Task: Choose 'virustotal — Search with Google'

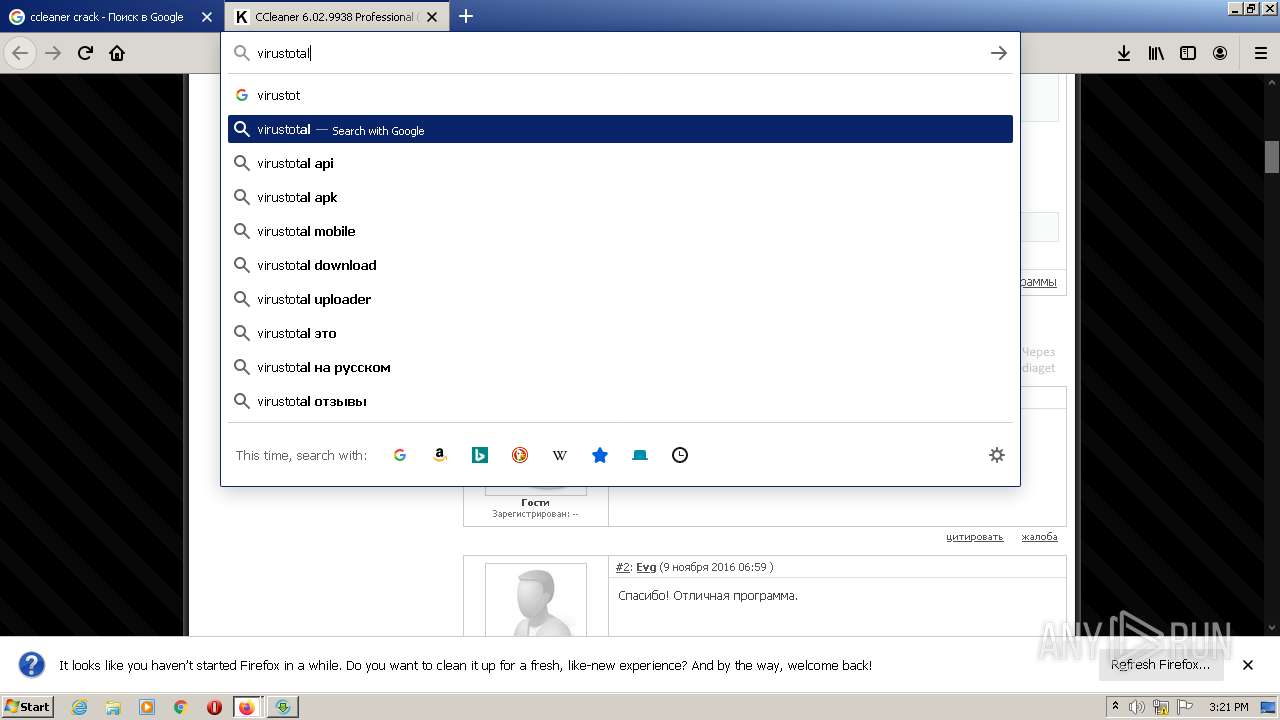Action: pos(620,129)
